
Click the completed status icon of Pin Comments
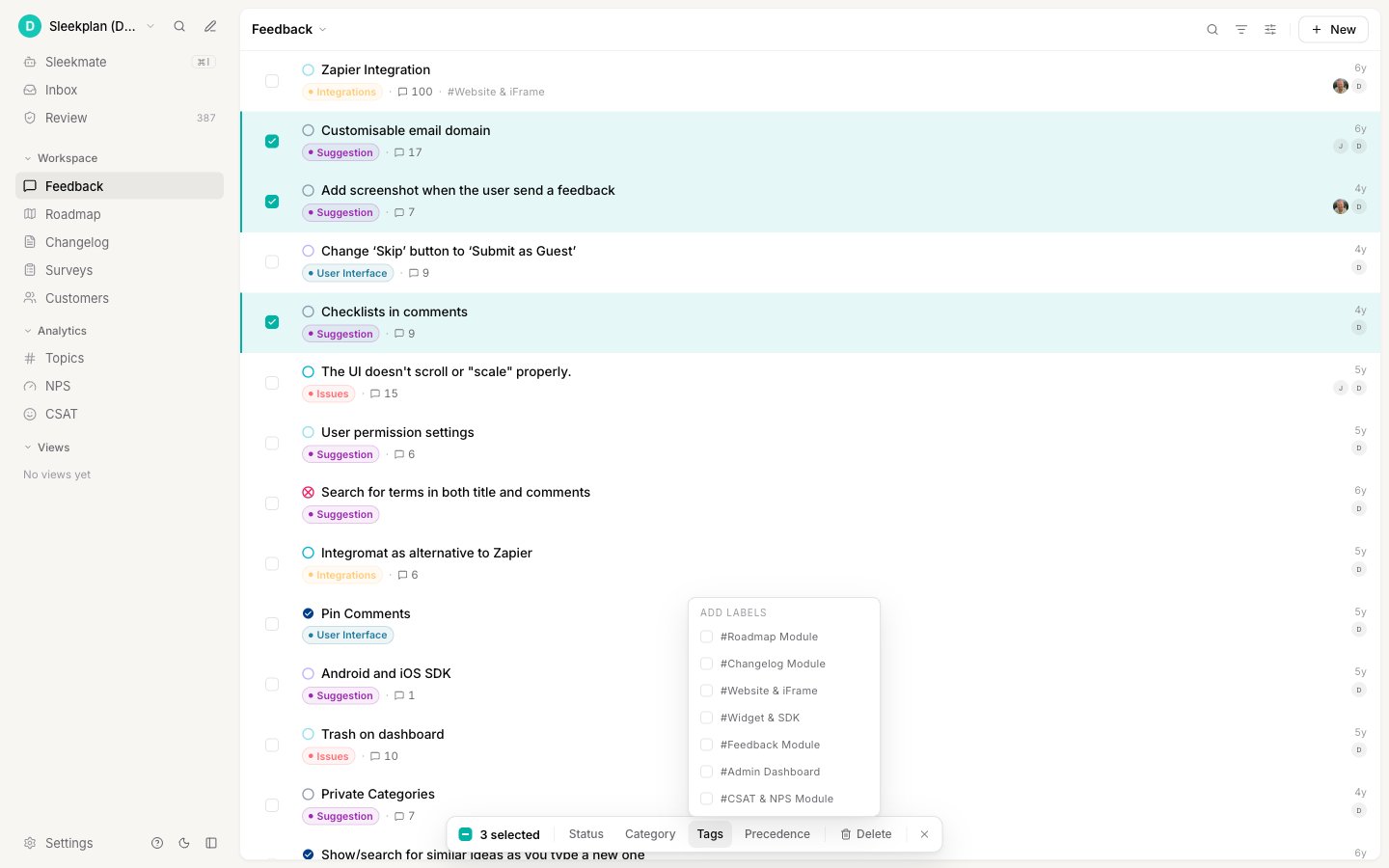coord(308,613)
